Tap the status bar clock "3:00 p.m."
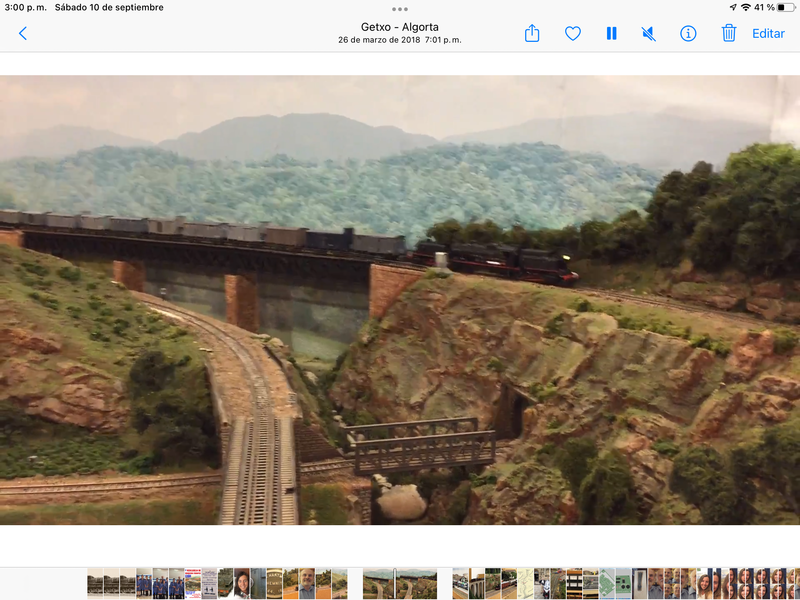The height and width of the screenshot is (600, 800). 25,8
